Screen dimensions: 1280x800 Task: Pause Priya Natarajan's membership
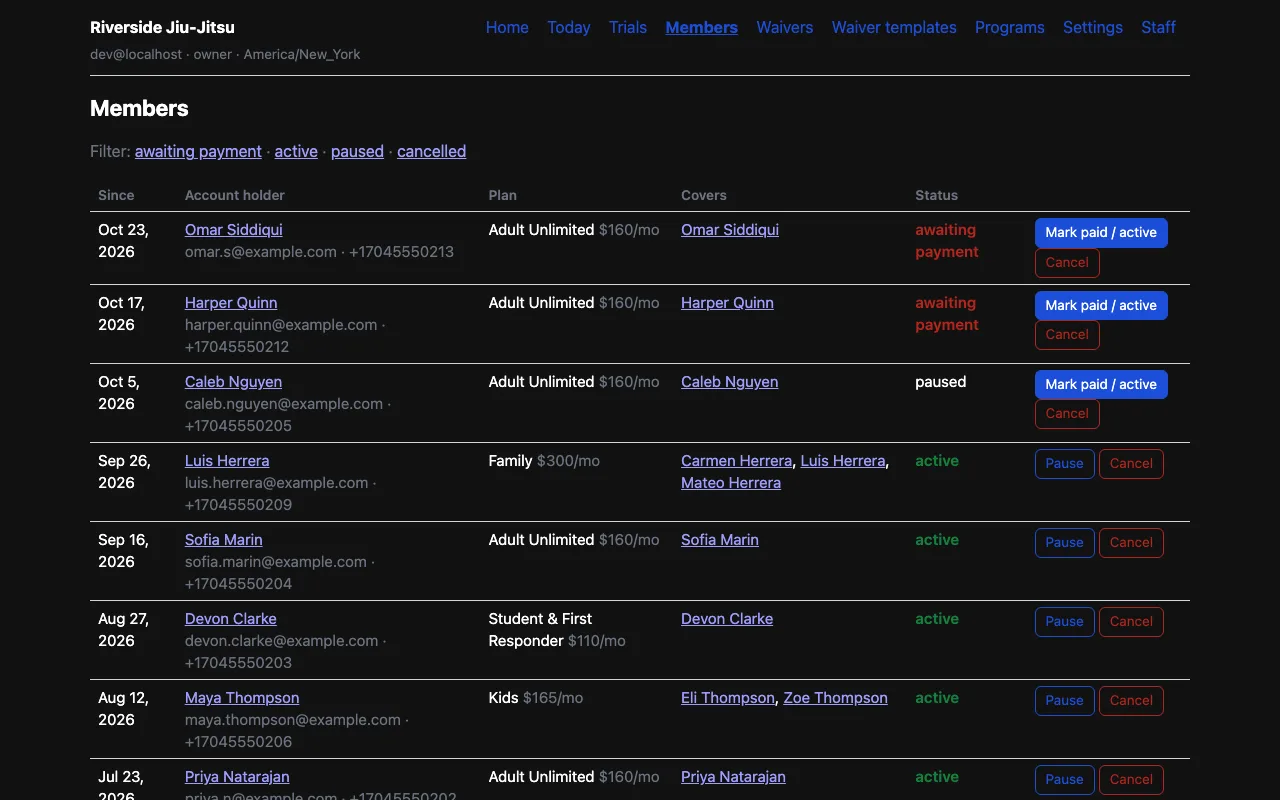[1065, 780]
